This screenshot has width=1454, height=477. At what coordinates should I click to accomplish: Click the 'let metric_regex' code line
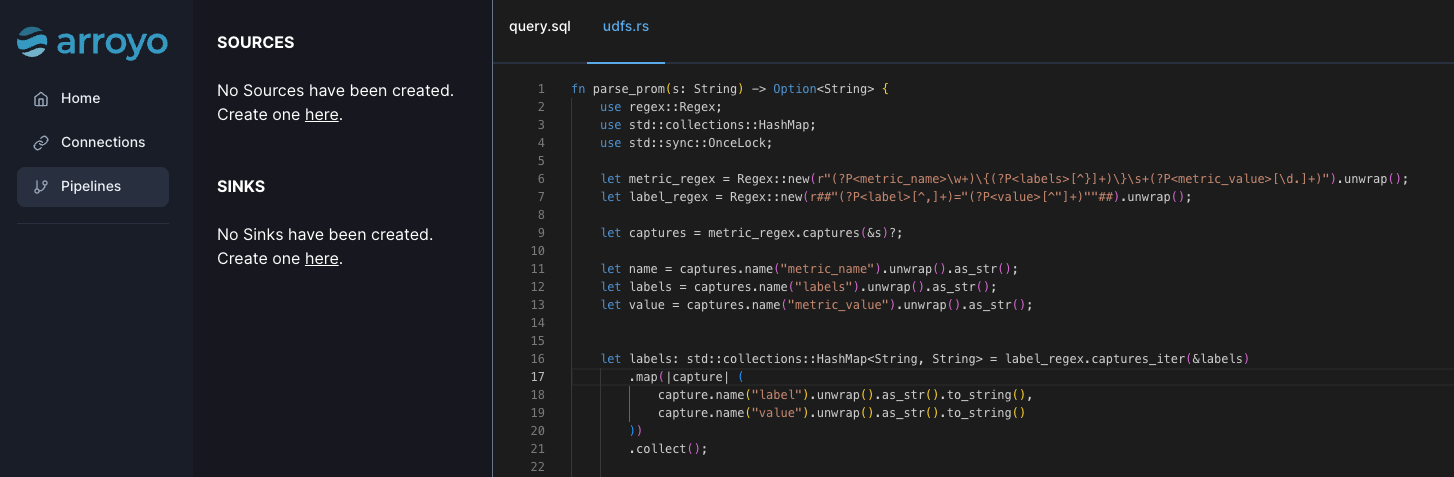[1004, 179]
